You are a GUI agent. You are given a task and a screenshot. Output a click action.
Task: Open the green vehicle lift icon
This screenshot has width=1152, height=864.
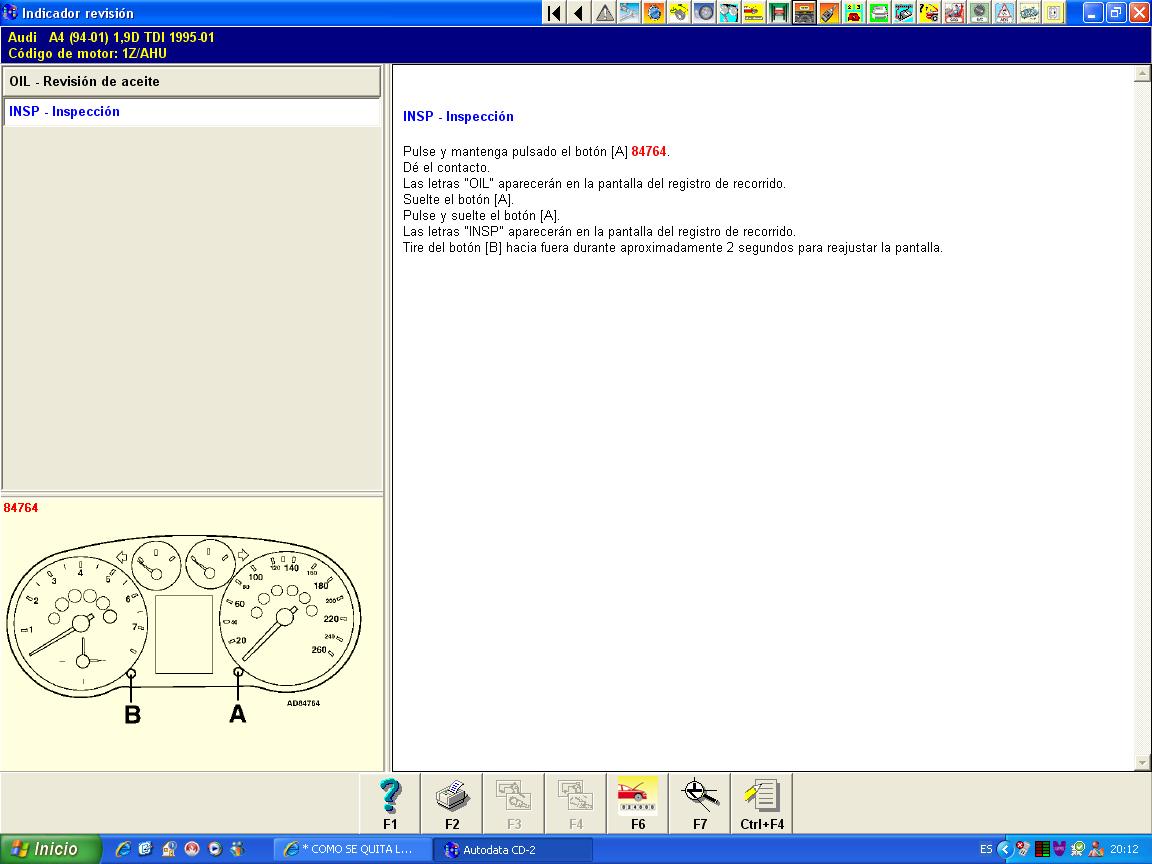(x=779, y=12)
